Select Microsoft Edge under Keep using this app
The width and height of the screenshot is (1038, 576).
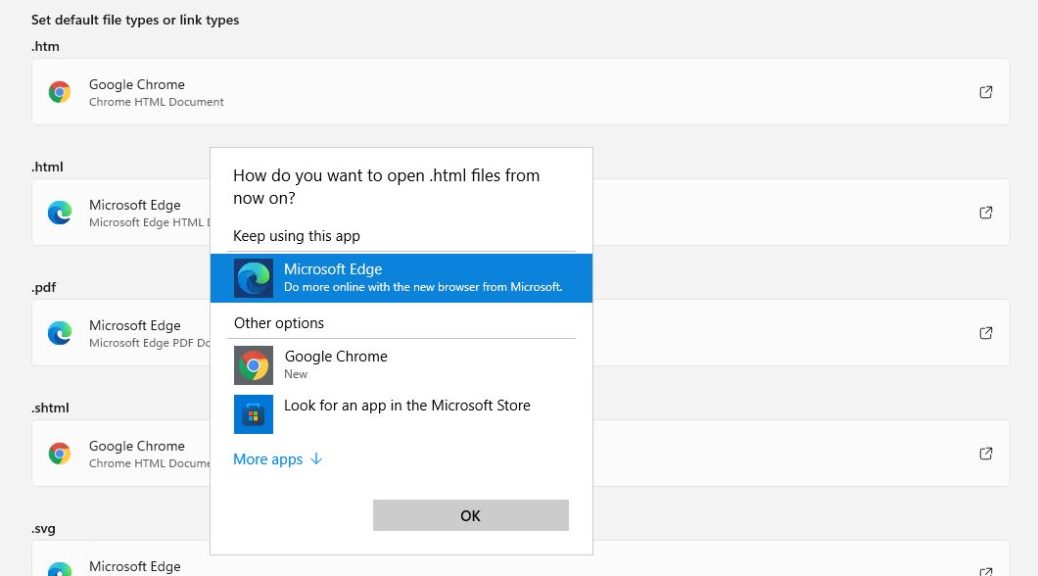click(401, 278)
